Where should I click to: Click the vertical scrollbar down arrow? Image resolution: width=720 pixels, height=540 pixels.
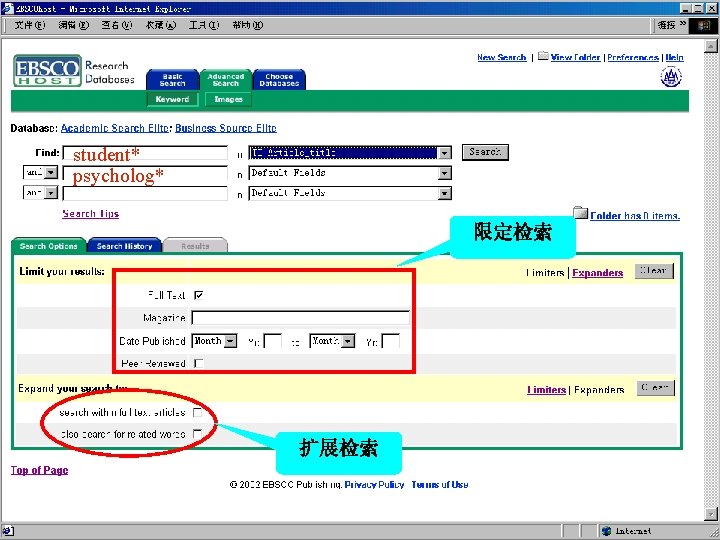click(711, 514)
